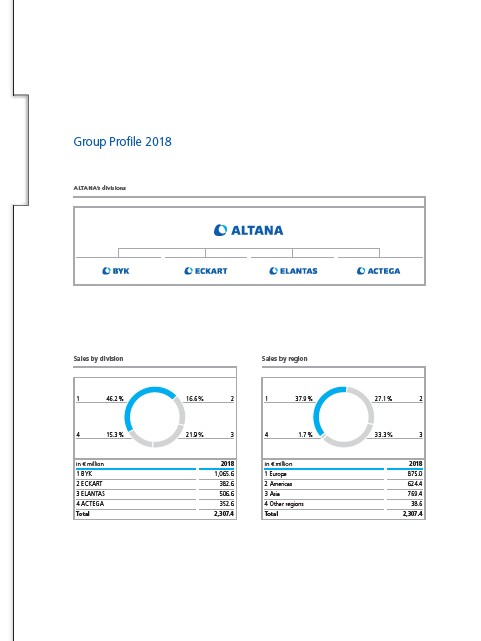Click the 46.2 % label in division chart

click(x=115, y=398)
